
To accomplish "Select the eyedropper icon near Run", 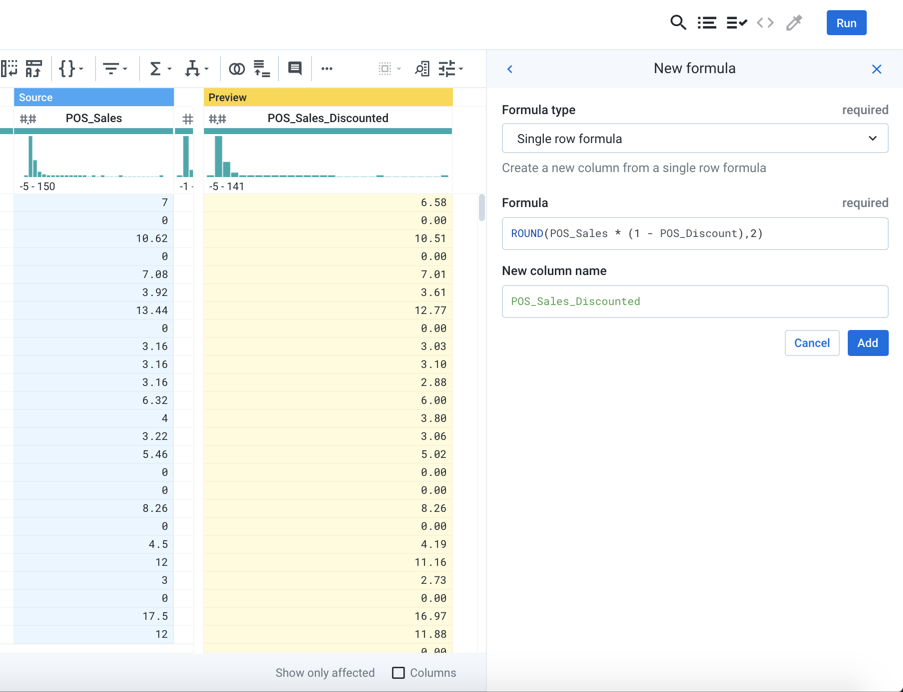I will point(793,22).
